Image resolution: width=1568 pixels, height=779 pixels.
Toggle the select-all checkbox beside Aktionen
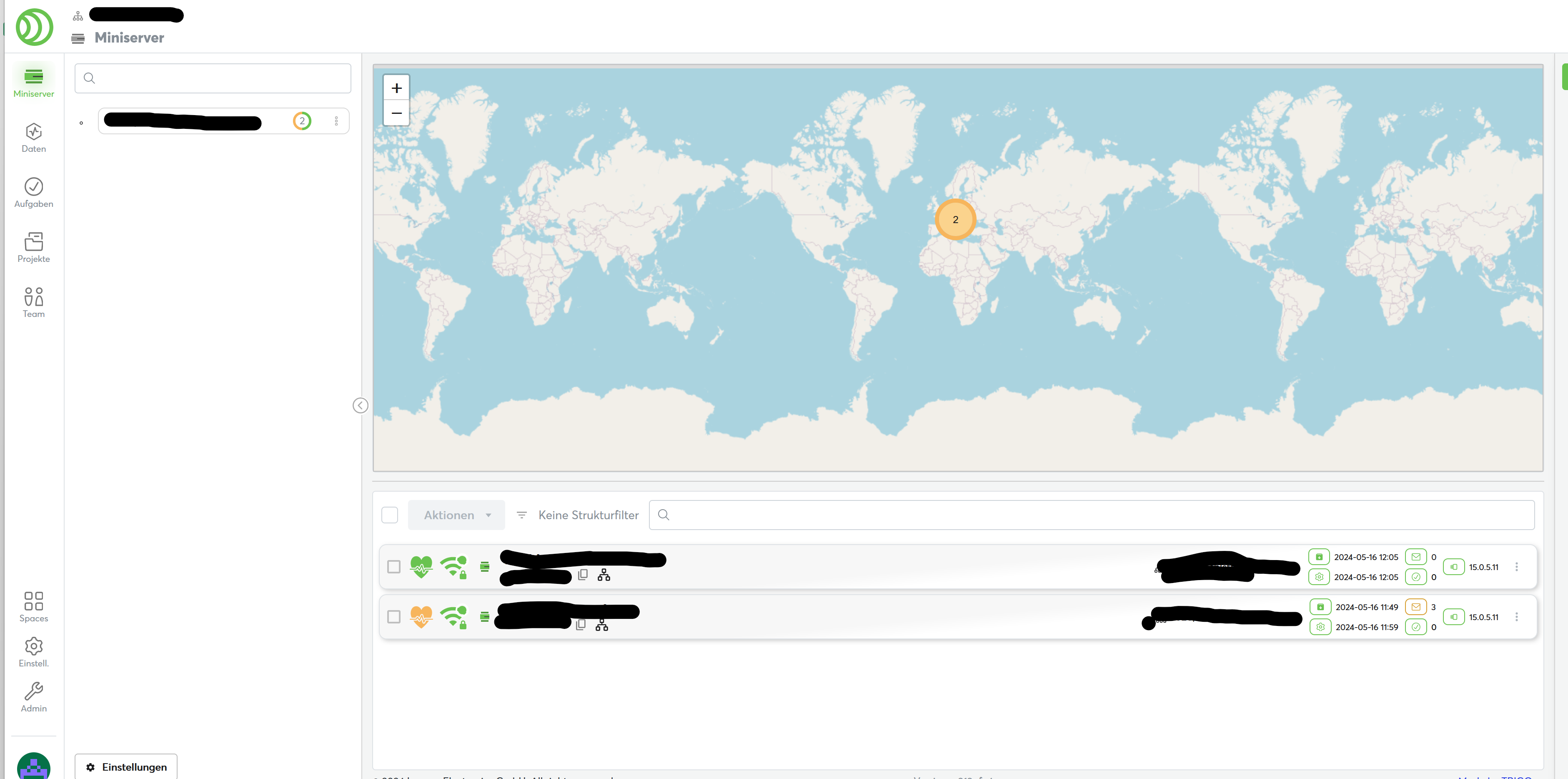coord(390,515)
